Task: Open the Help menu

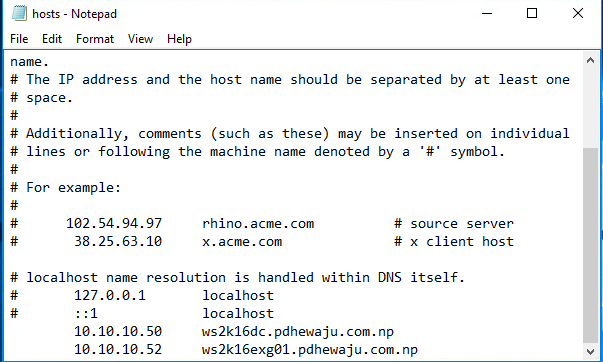Action: tap(179, 39)
